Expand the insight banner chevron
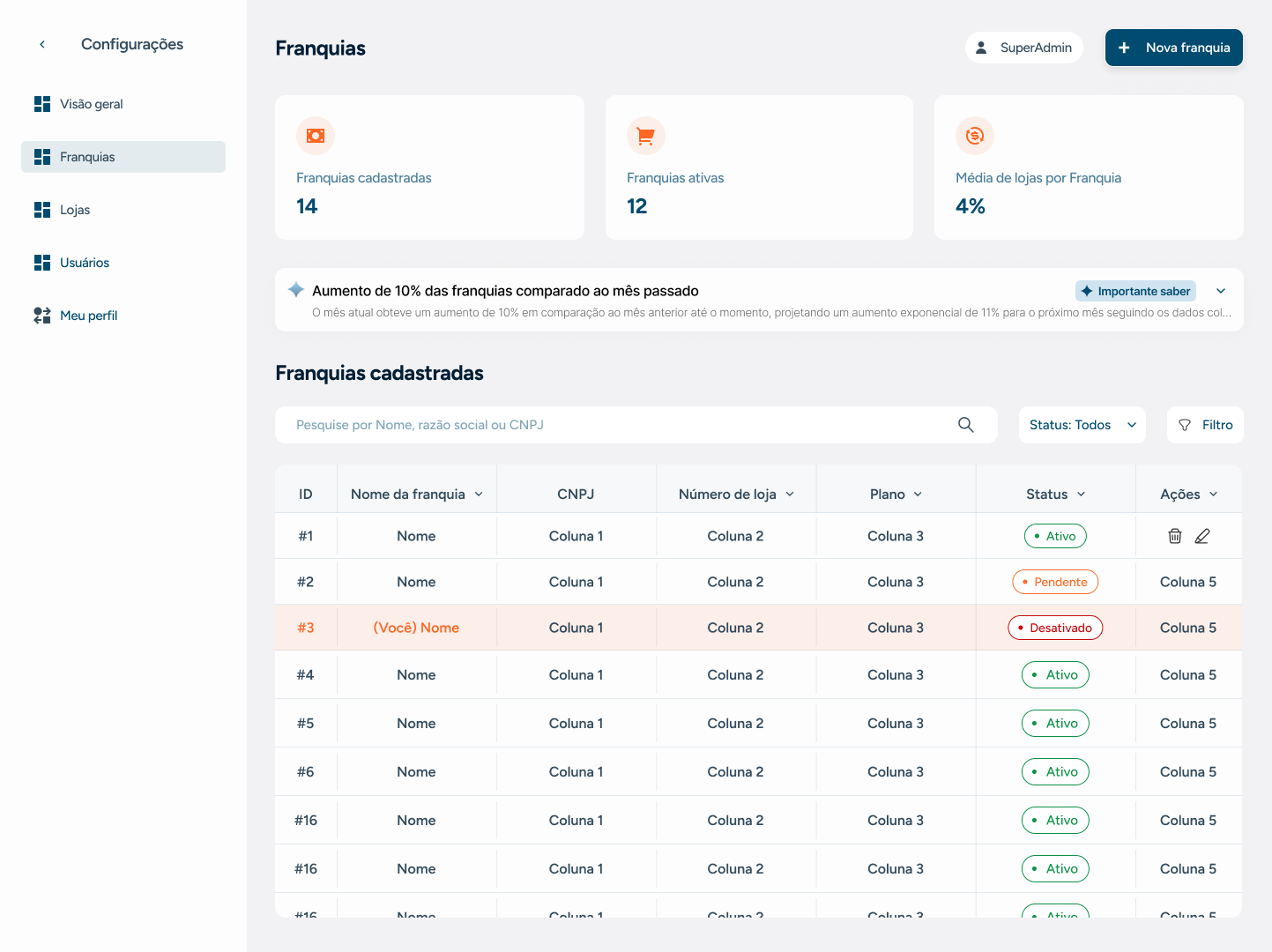This screenshot has height=952, width=1272. tap(1221, 291)
